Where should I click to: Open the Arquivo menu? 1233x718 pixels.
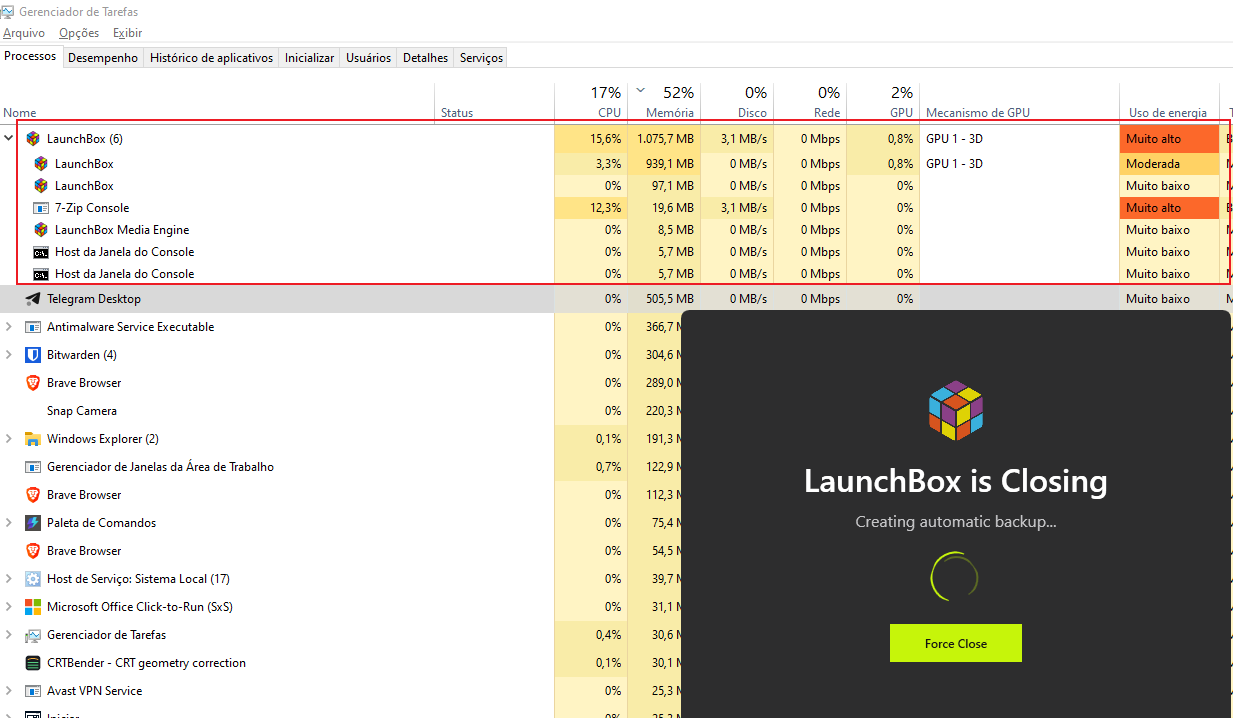(24, 33)
